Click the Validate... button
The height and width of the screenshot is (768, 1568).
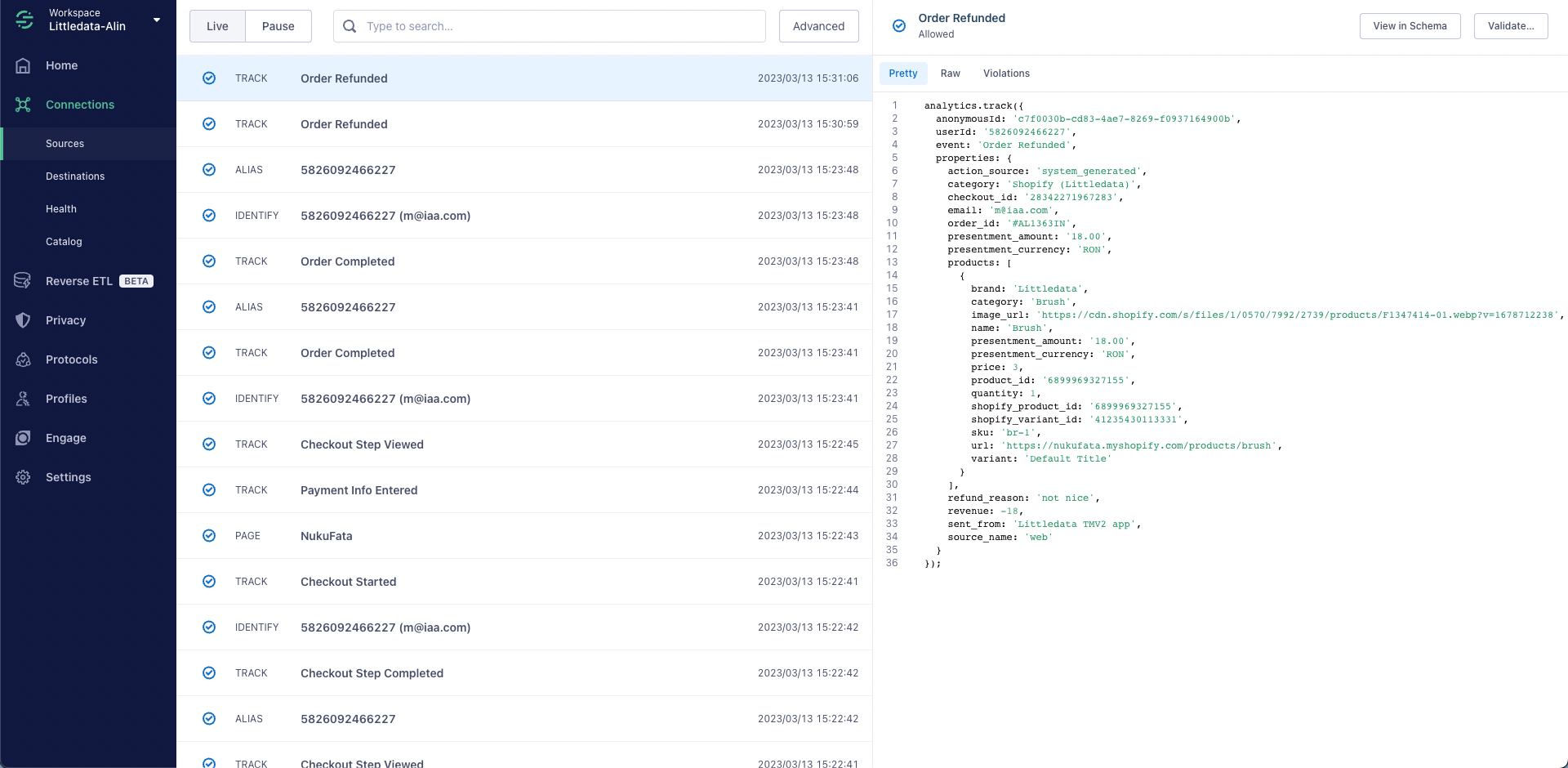(1511, 26)
